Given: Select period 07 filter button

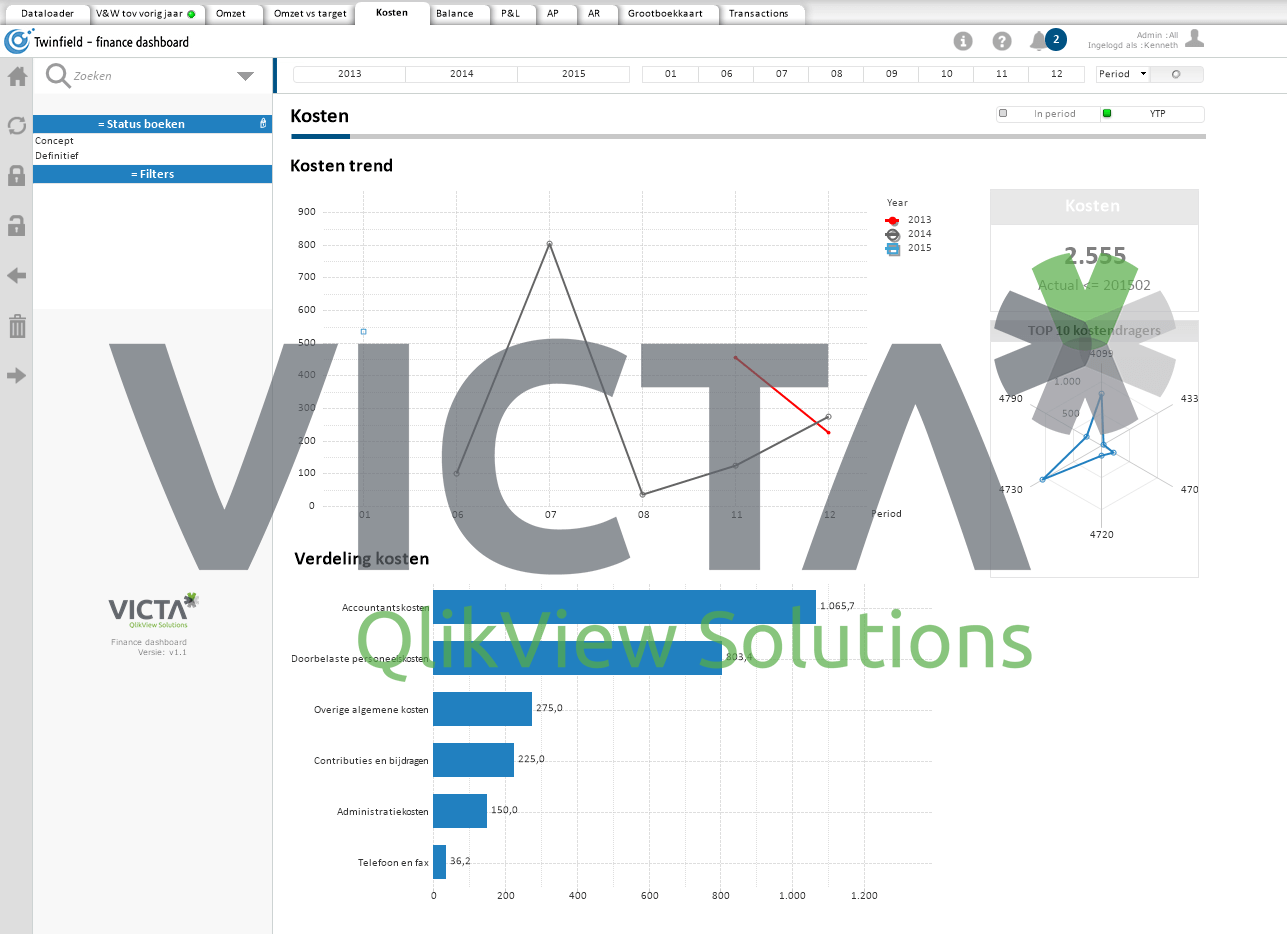Looking at the screenshot, I should pos(781,74).
